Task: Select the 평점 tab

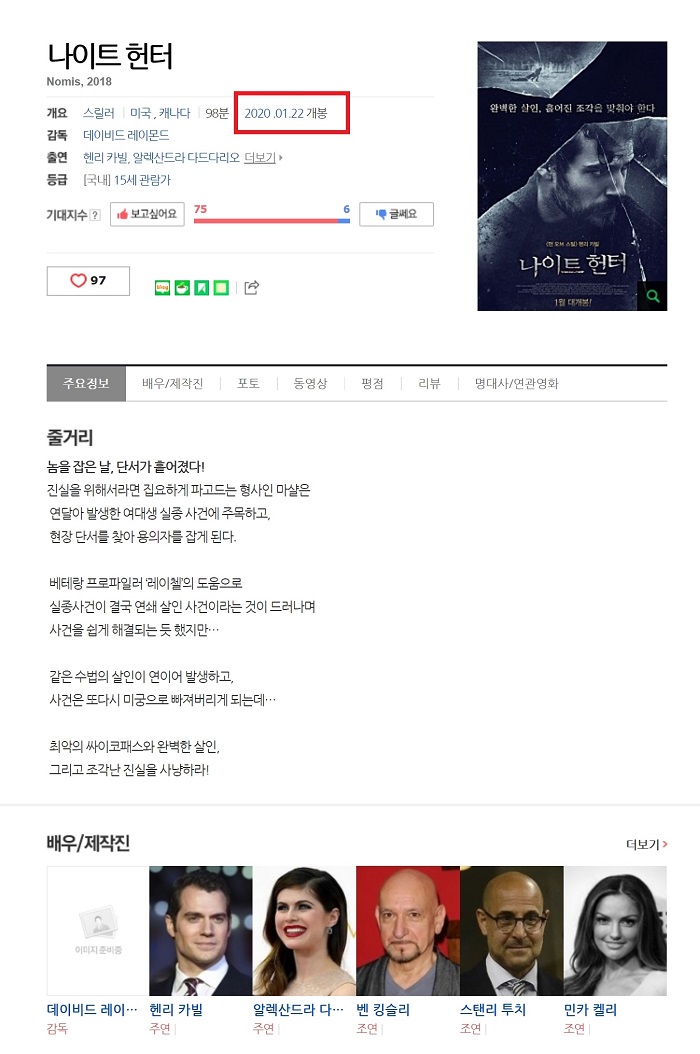Action: (x=372, y=384)
